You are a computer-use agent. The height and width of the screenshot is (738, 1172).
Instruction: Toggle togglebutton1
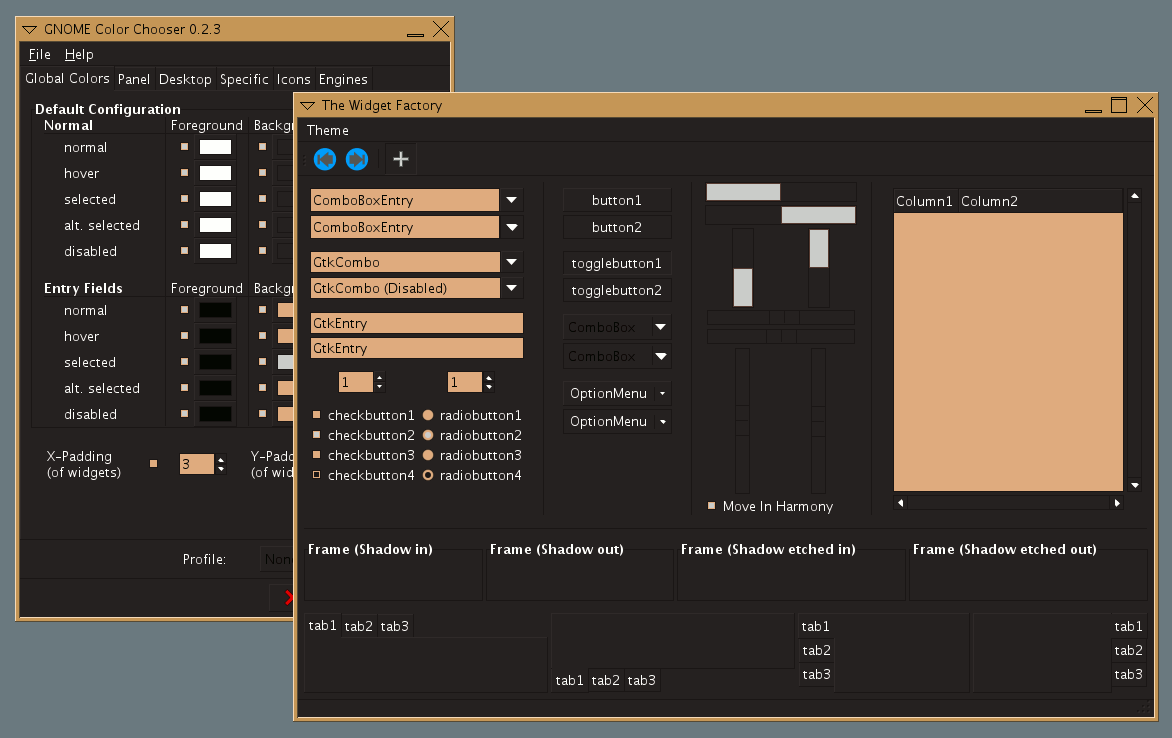[x=617, y=263]
